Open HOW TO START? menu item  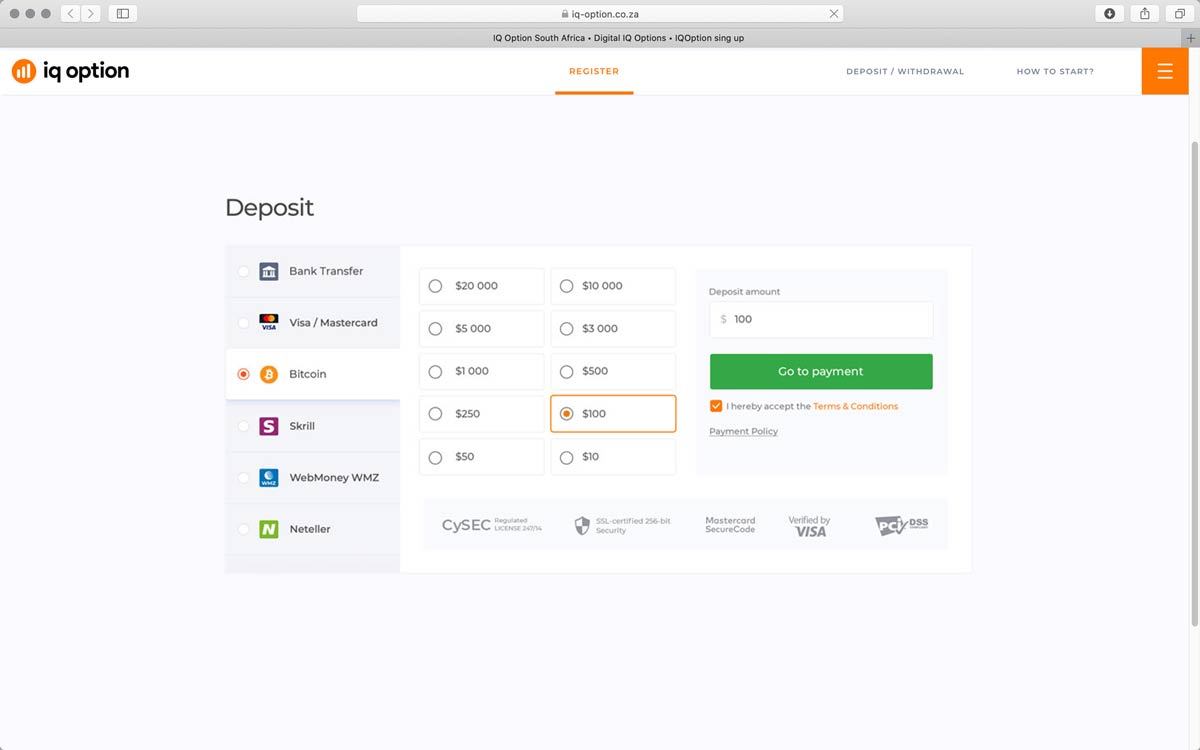click(x=1055, y=72)
